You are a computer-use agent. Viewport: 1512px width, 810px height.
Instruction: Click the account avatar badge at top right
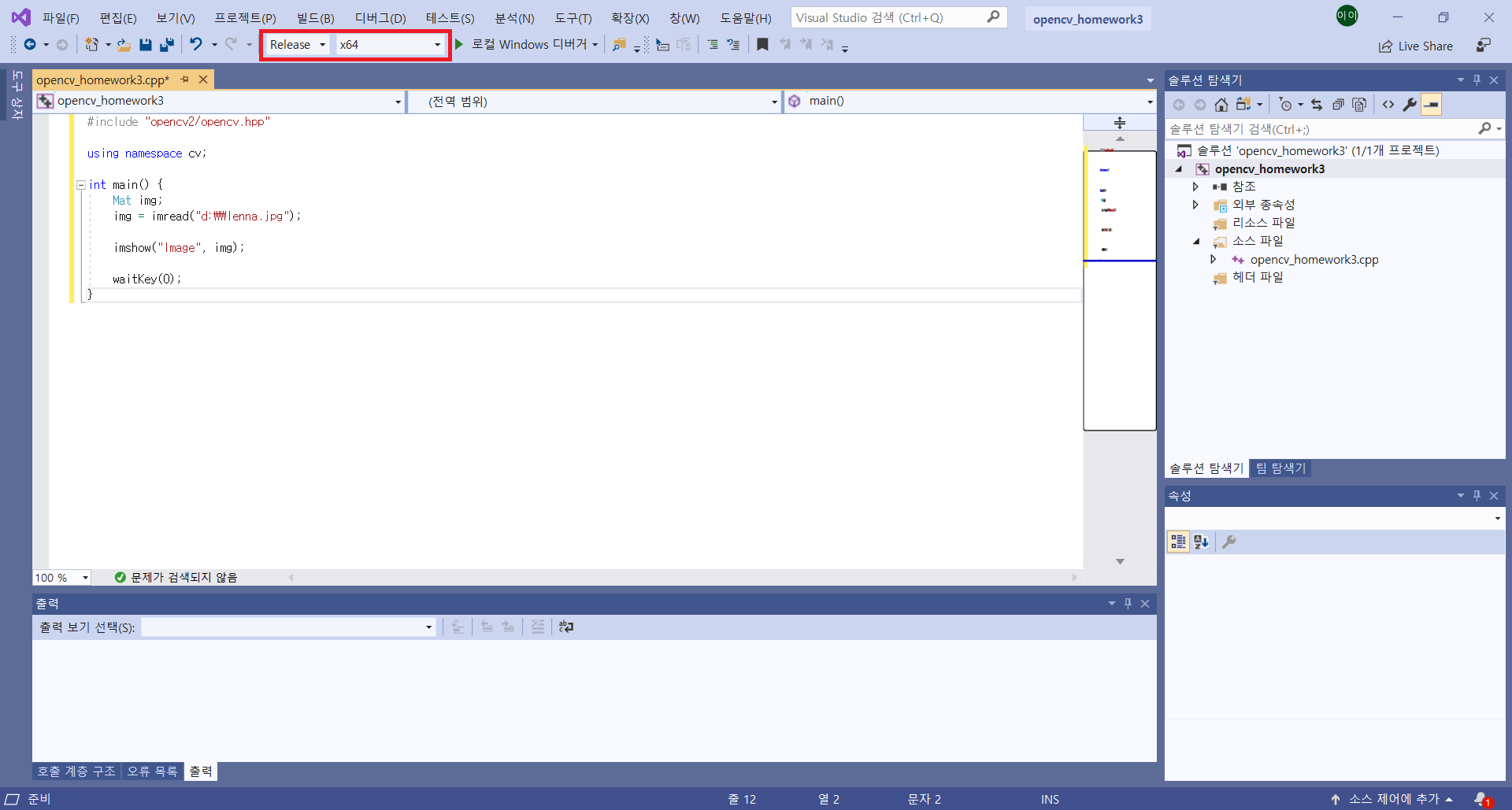click(x=1347, y=15)
